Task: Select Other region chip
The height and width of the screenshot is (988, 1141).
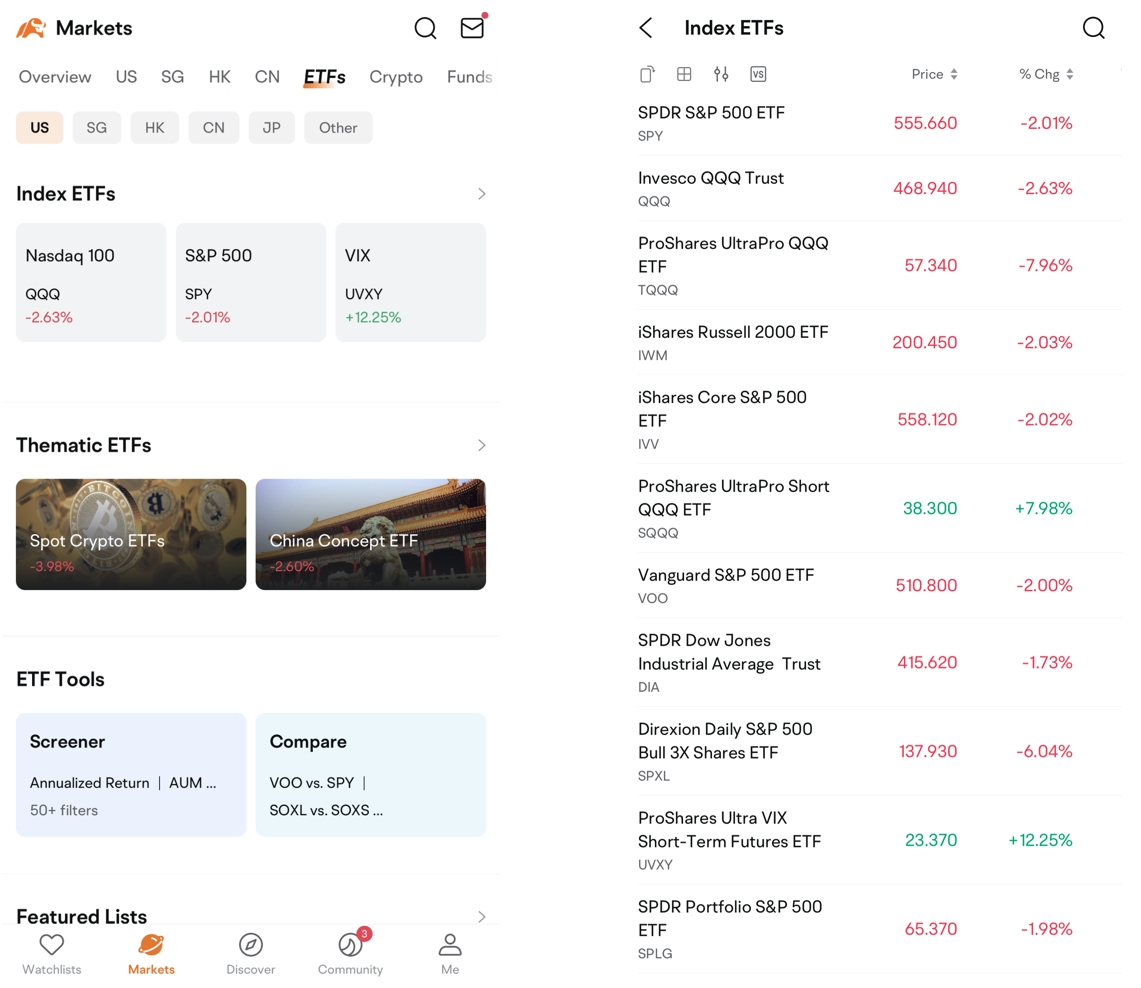Action: [x=338, y=127]
